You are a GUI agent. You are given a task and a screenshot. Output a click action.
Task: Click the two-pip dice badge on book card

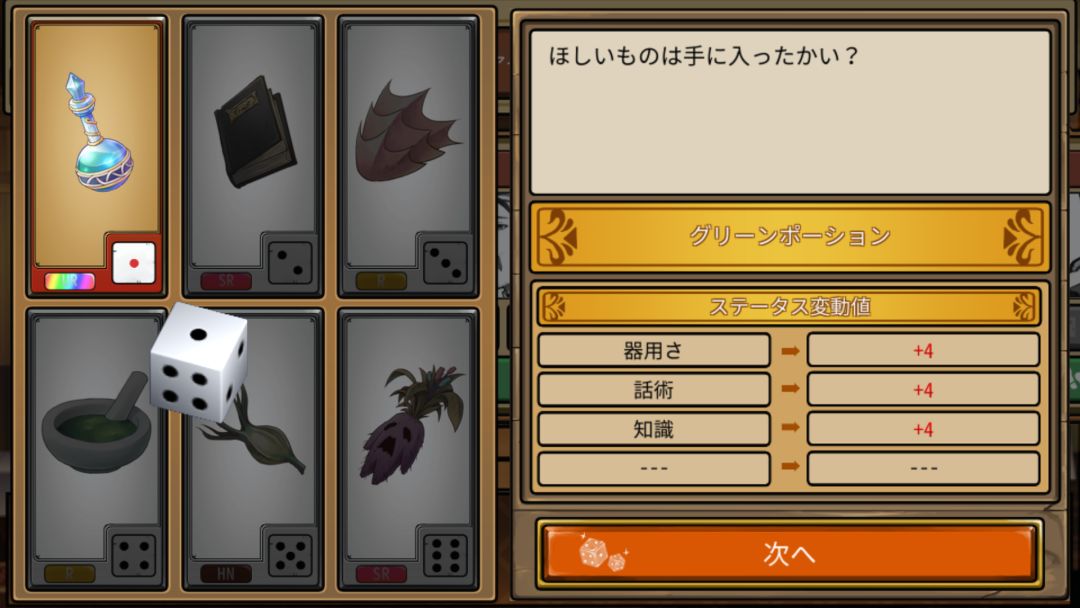point(289,263)
